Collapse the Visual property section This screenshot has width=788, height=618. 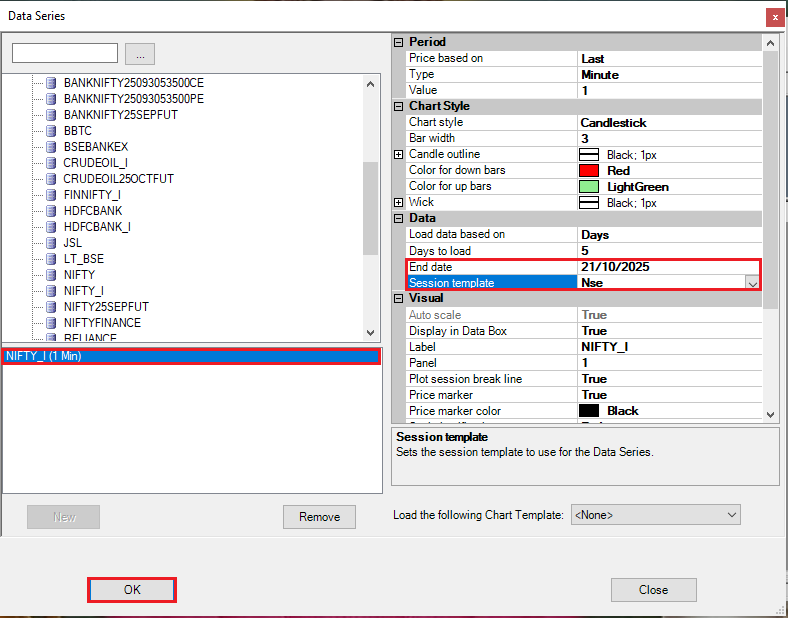[399, 298]
